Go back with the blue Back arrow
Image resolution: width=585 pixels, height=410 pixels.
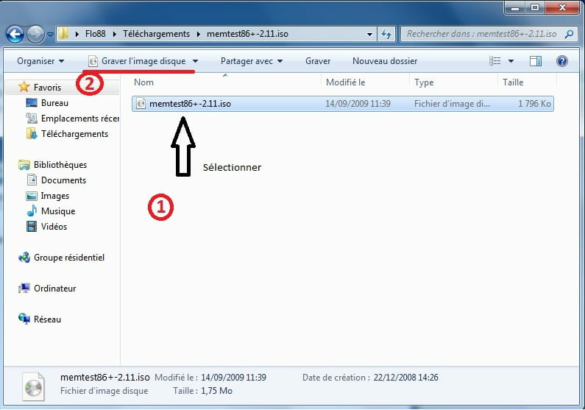[x=15, y=34]
